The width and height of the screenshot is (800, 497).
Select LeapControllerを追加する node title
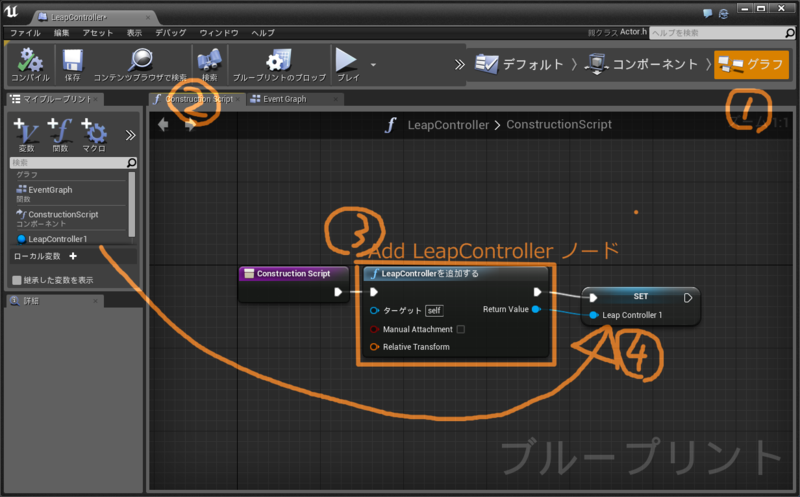pos(430,274)
